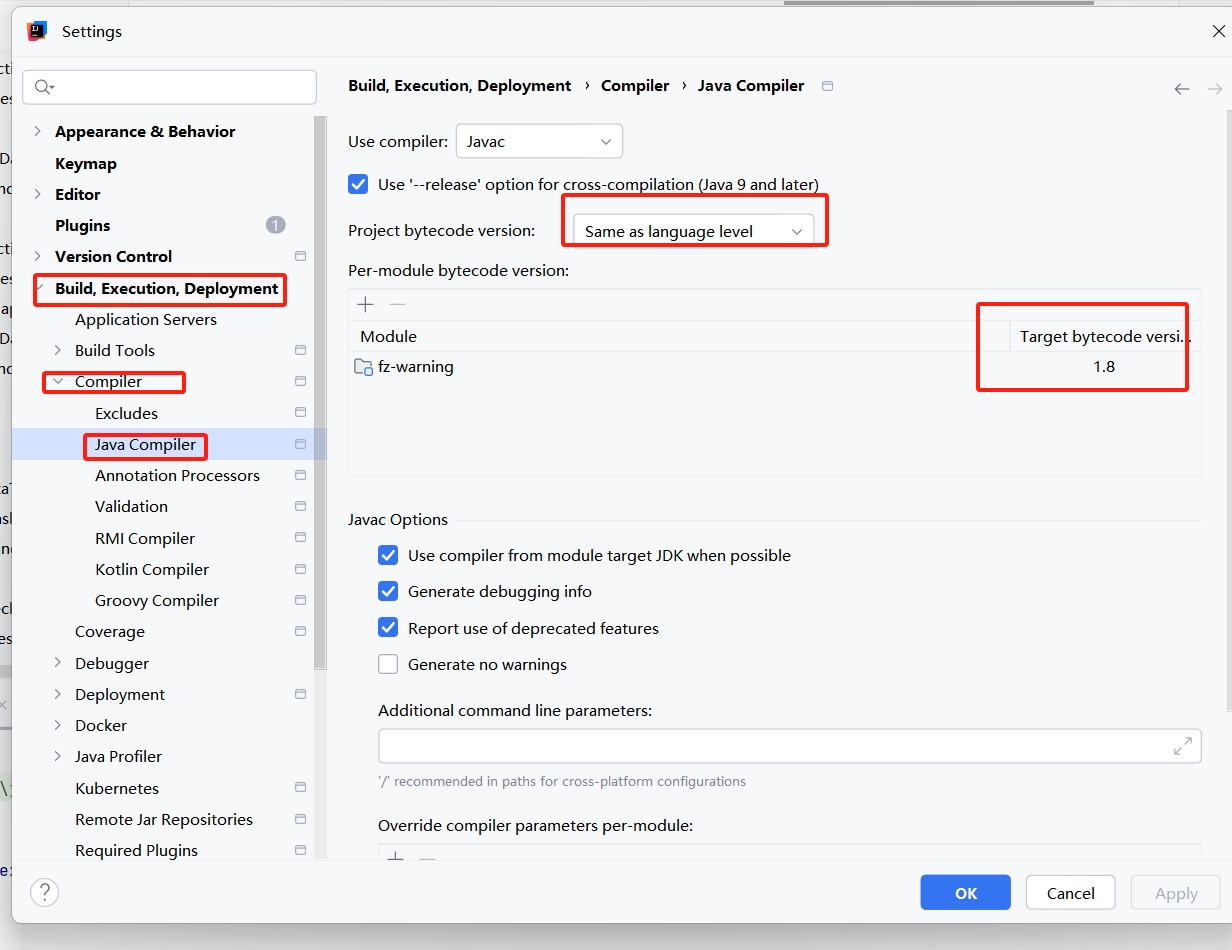Click project icon beside Required Plugins
Screen dimensions: 1232x950
pyautogui.click(x=300, y=850)
